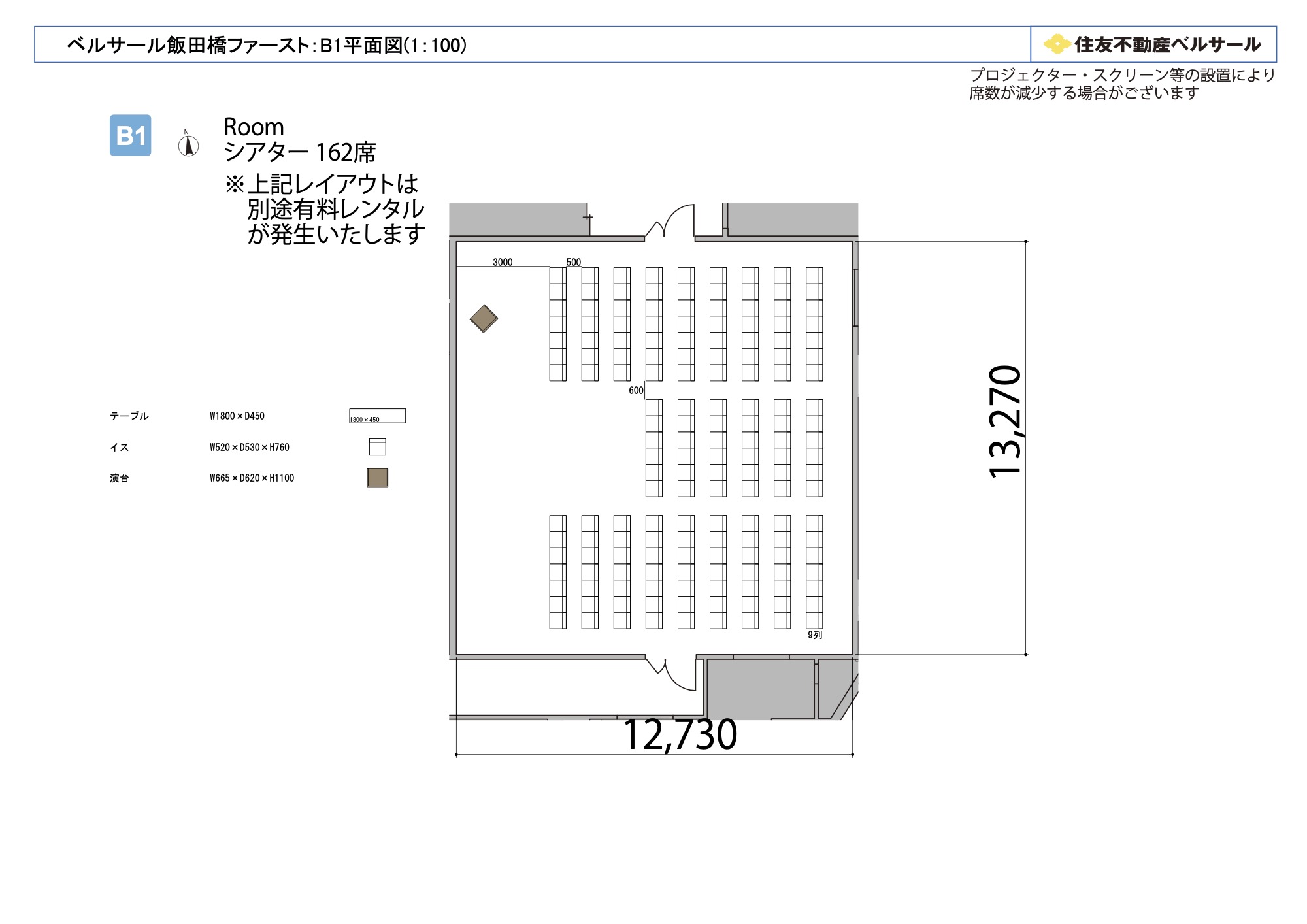Click the table legend rectangle 1800×450
This screenshot has width=1307, height=924.
pyautogui.click(x=377, y=416)
